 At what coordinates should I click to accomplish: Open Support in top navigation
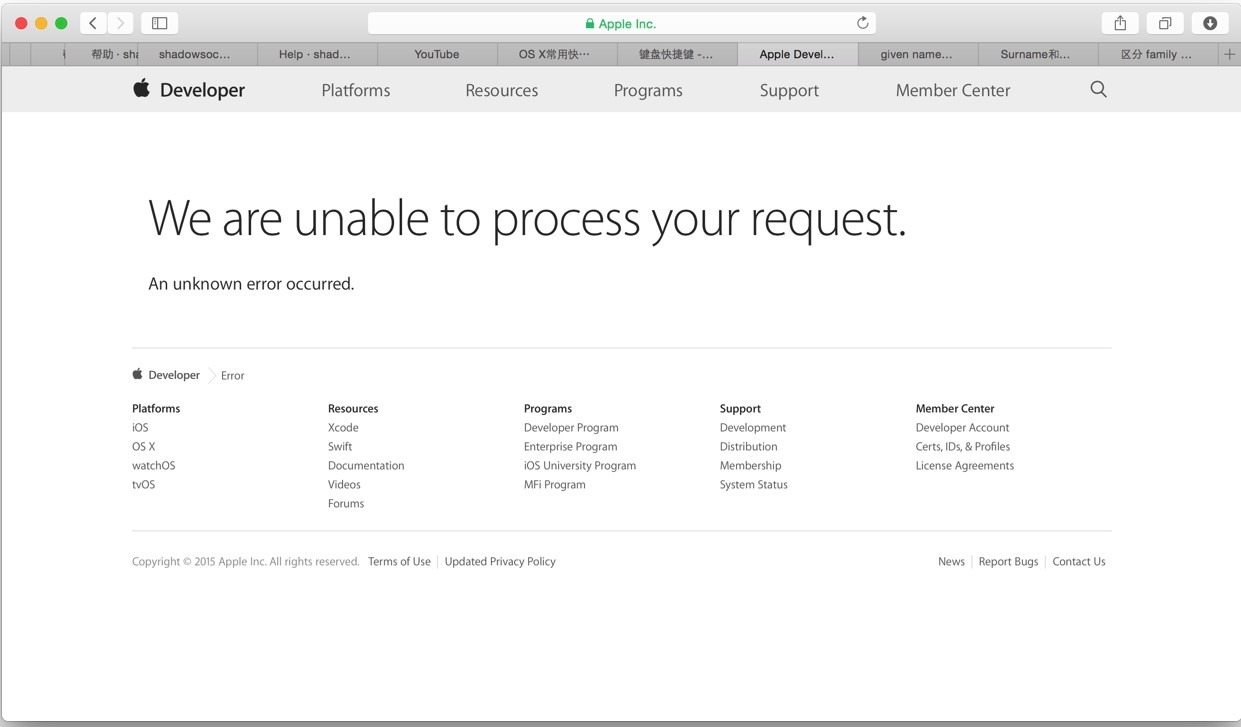point(789,90)
